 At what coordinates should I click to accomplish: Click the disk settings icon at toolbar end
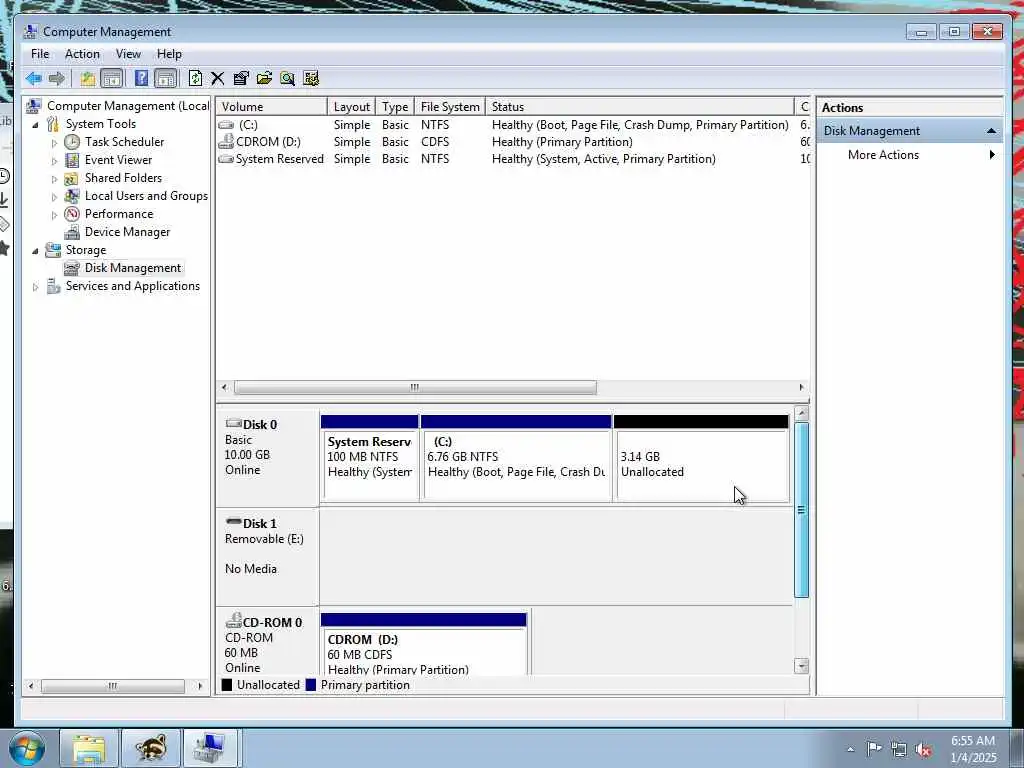pos(311,79)
